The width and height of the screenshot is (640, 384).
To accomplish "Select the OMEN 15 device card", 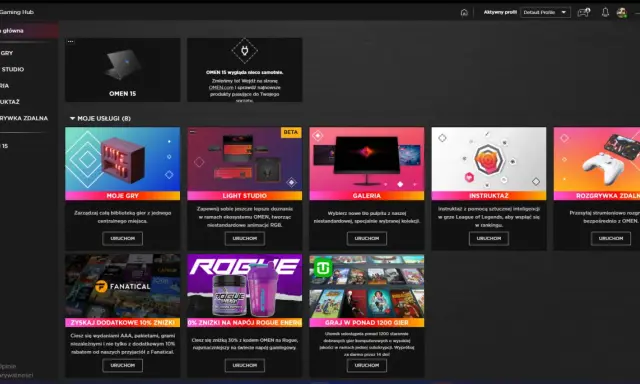I will (122, 70).
